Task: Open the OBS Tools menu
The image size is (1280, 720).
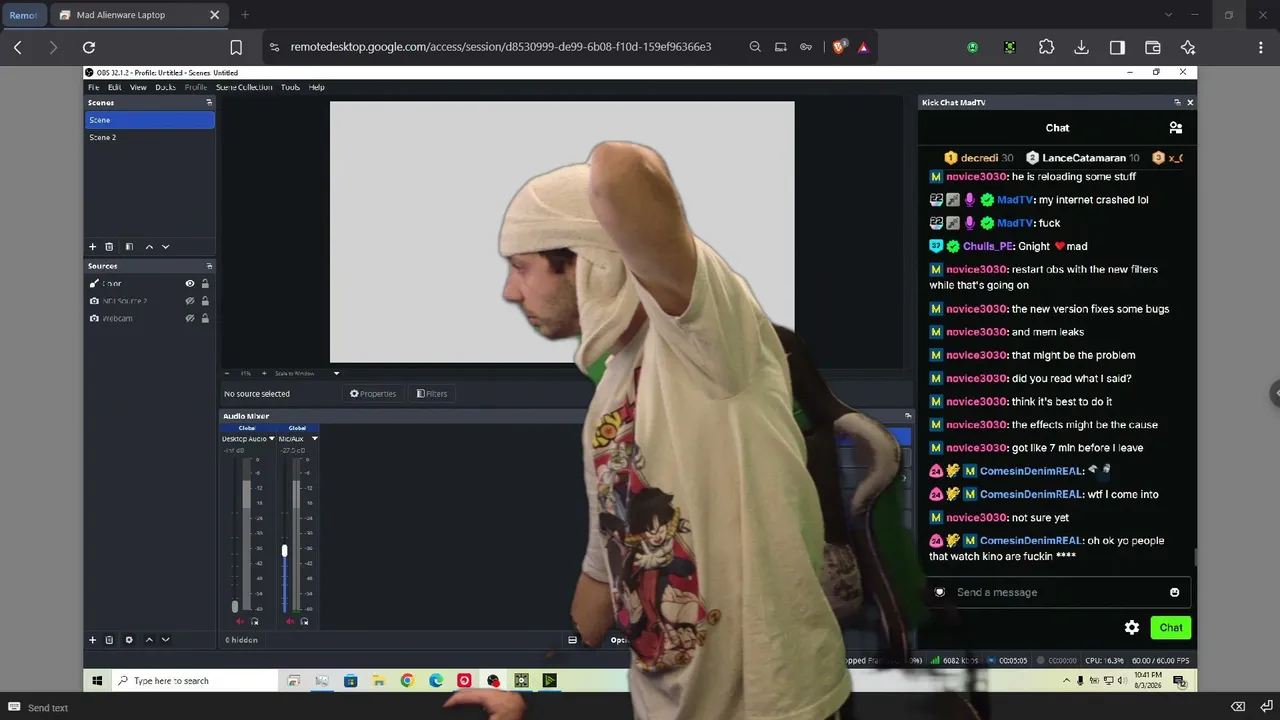Action: 290,87
